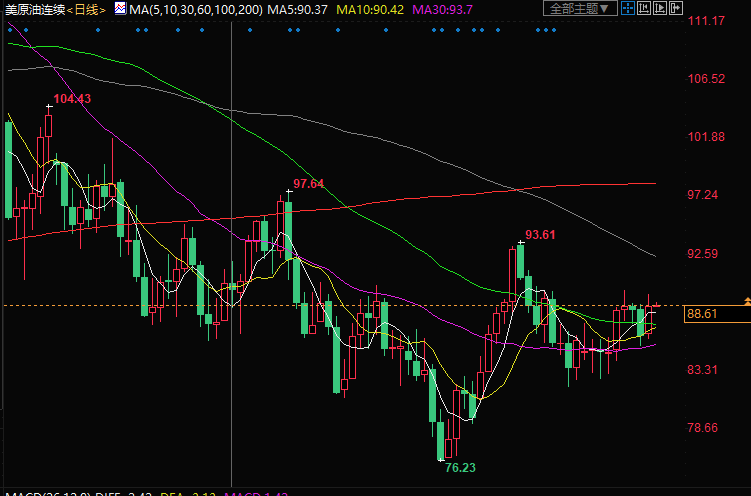751x496 pixels.
Task: Click the first blue event dot at top-left
Action: [x=9, y=28]
